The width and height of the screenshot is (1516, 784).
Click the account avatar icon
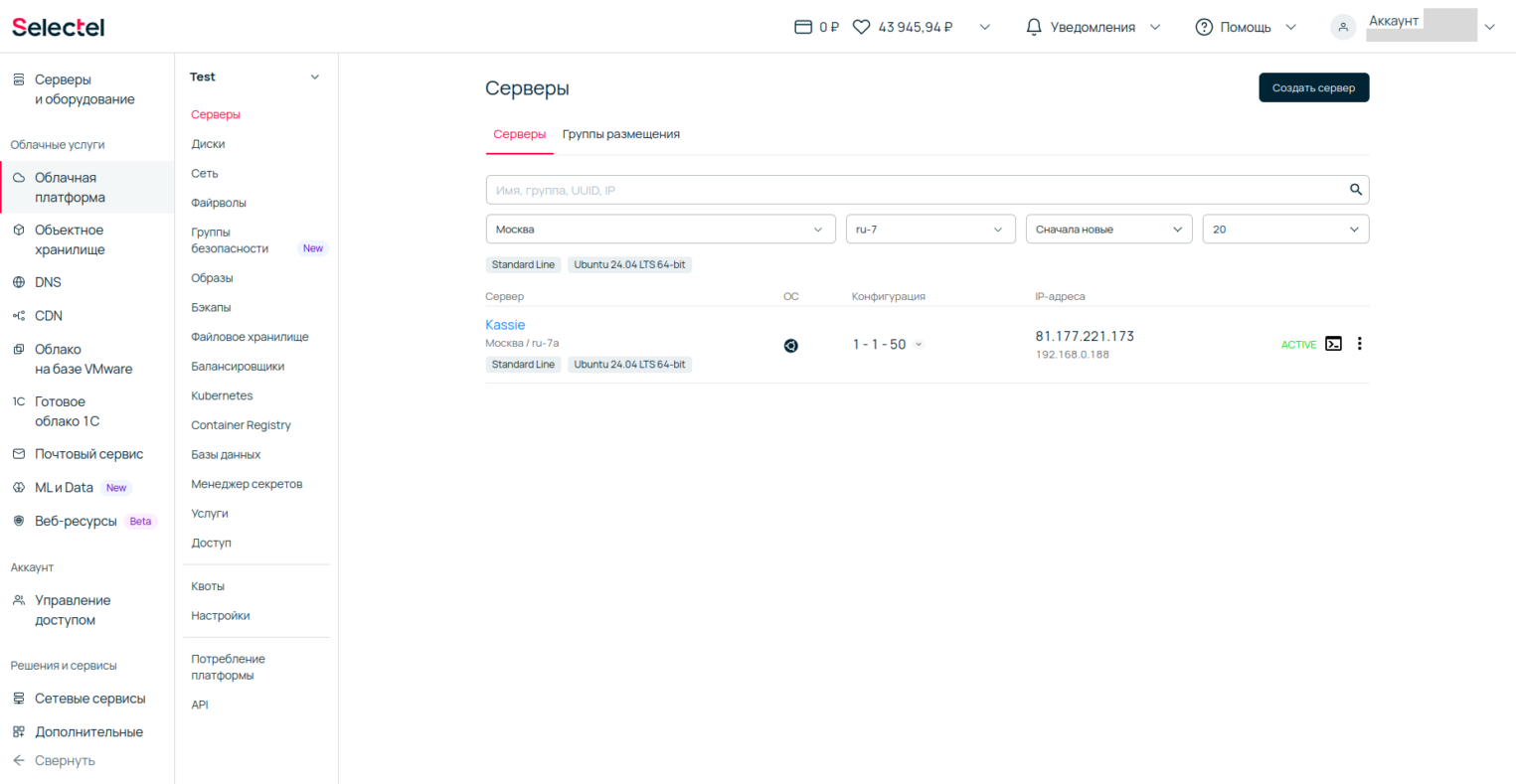coord(1343,27)
